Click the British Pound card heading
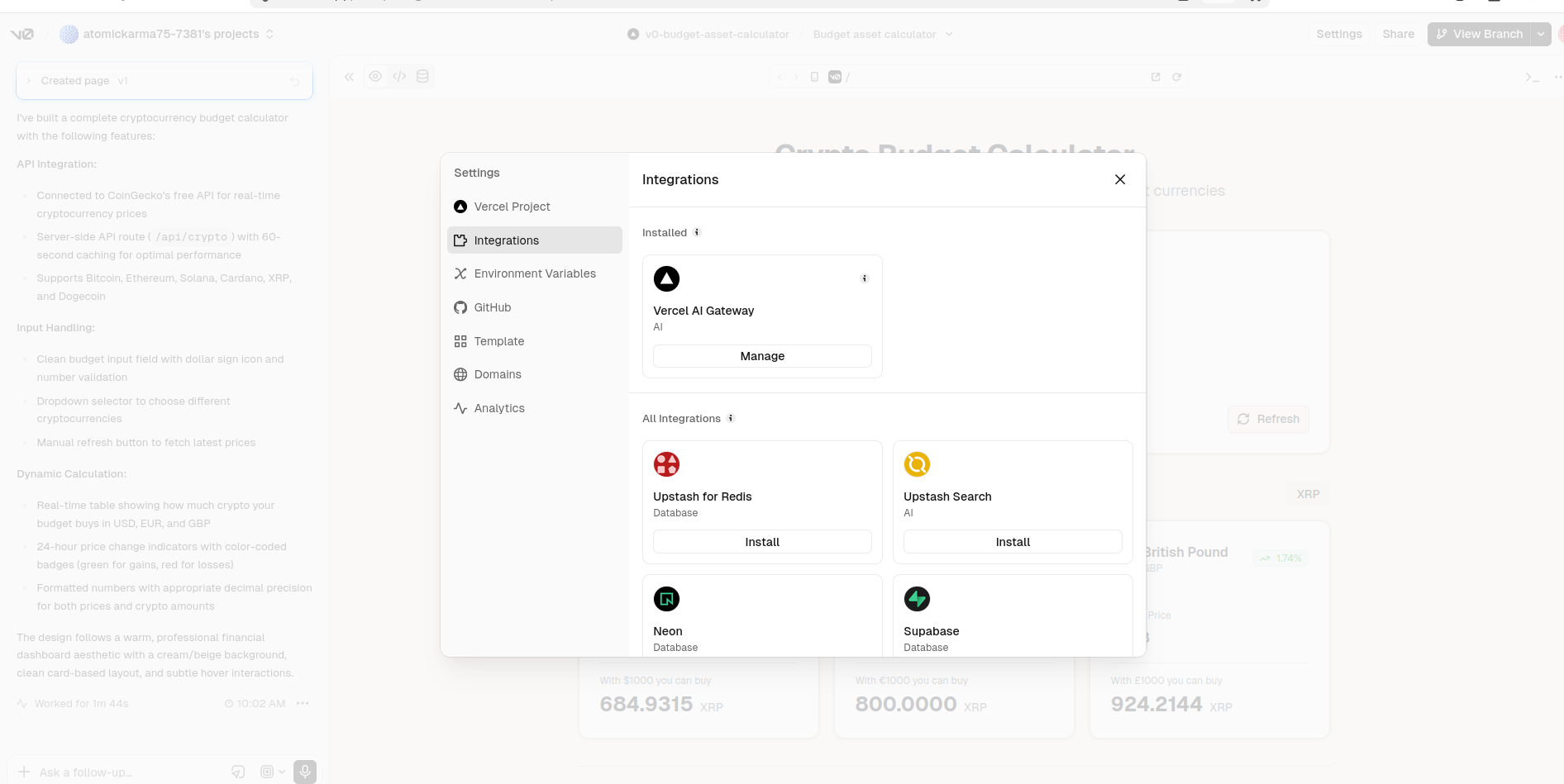This screenshot has height=784, width=1564. coord(1186,552)
